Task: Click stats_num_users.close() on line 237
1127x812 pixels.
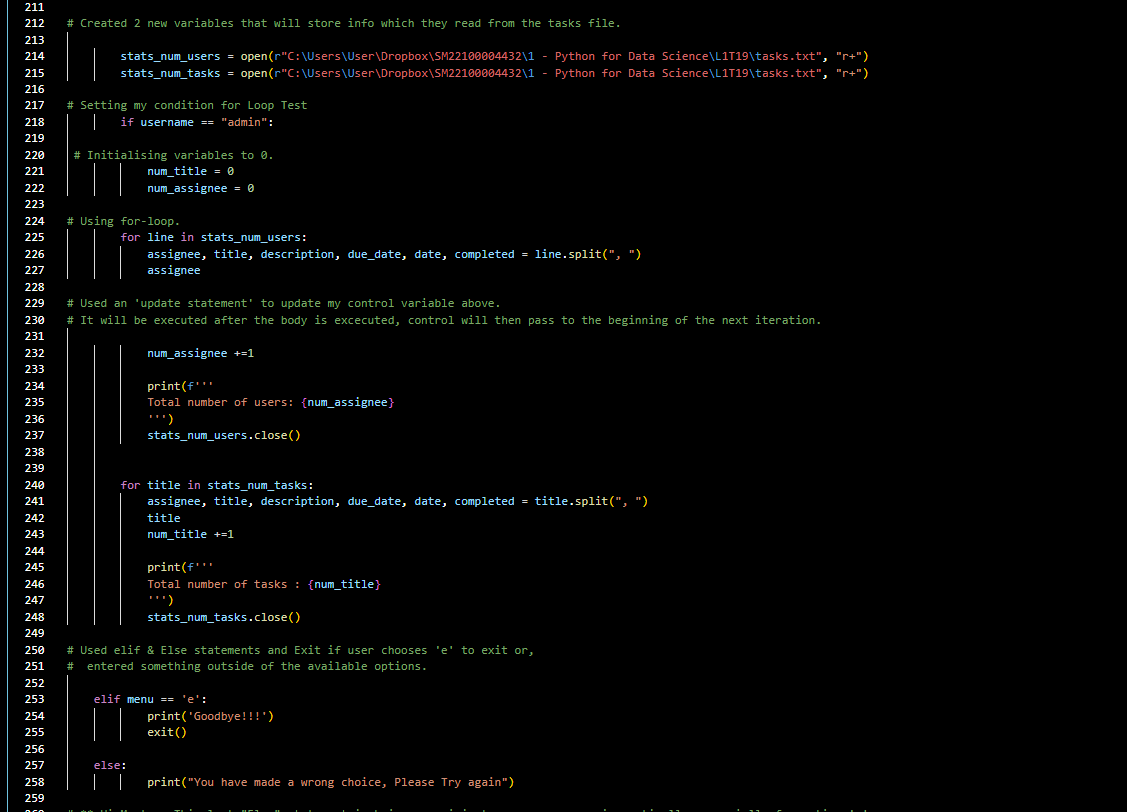Action: point(223,434)
